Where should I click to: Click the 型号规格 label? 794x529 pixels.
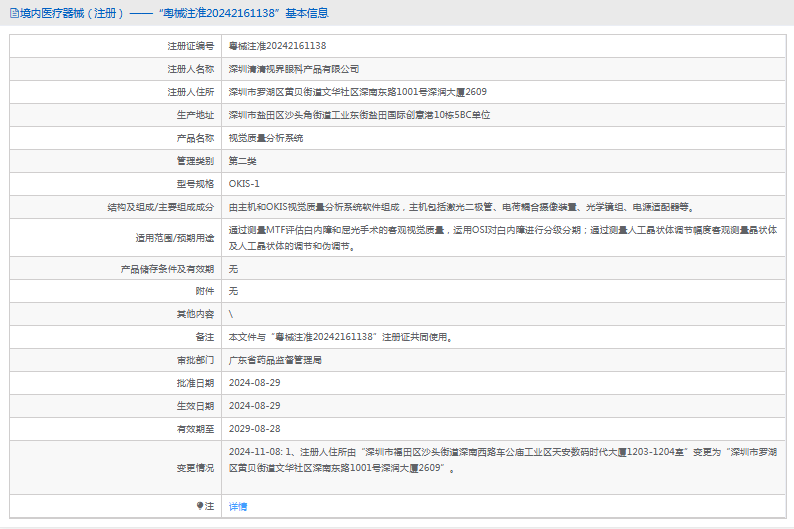pyautogui.click(x=195, y=184)
